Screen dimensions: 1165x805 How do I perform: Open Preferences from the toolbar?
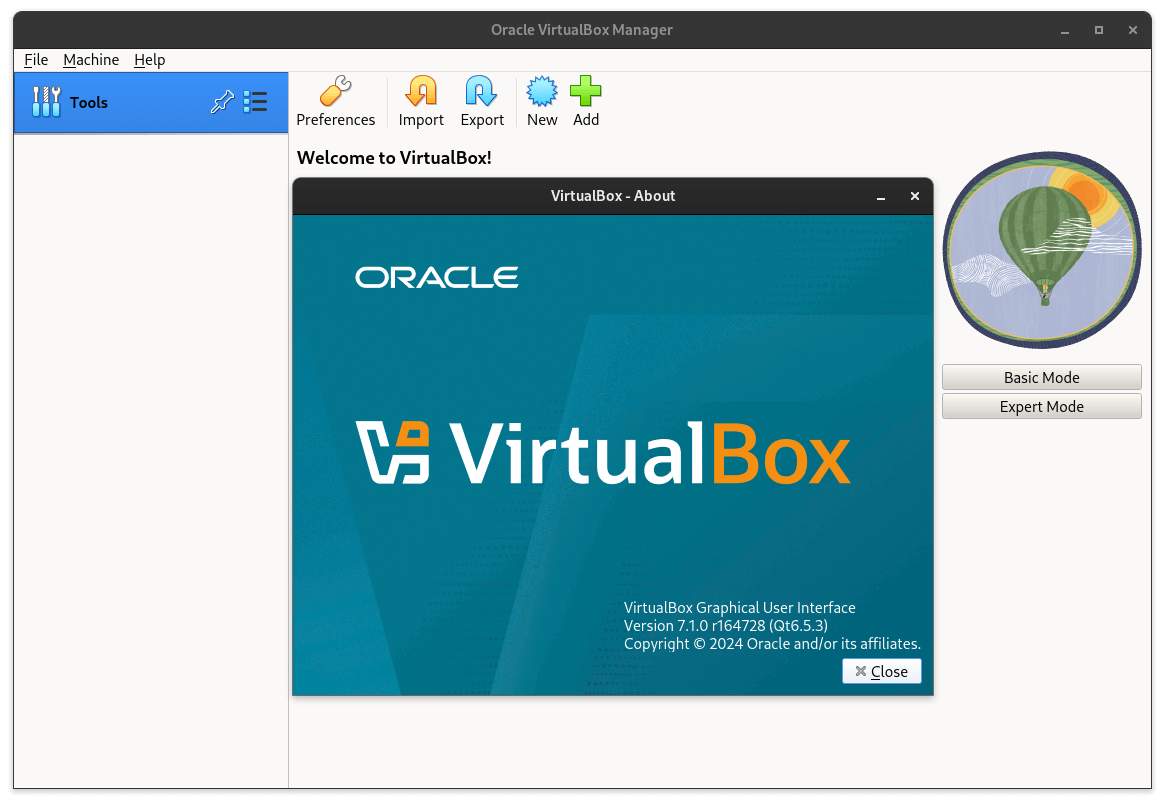tap(336, 100)
